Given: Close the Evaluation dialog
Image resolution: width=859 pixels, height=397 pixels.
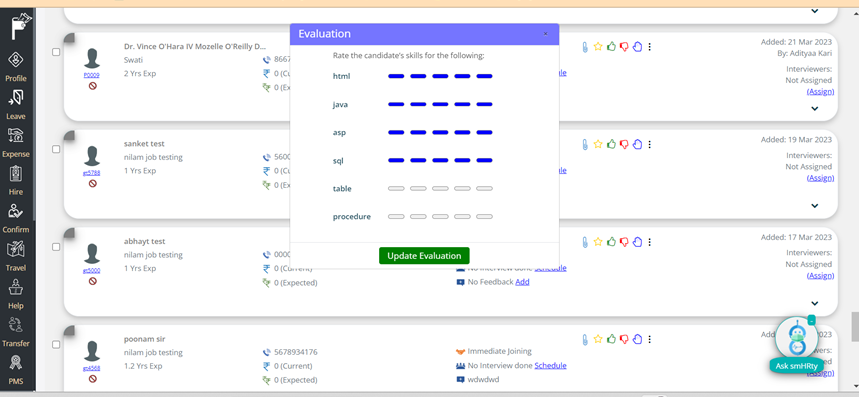Looking at the screenshot, I should [x=545, y=34].
